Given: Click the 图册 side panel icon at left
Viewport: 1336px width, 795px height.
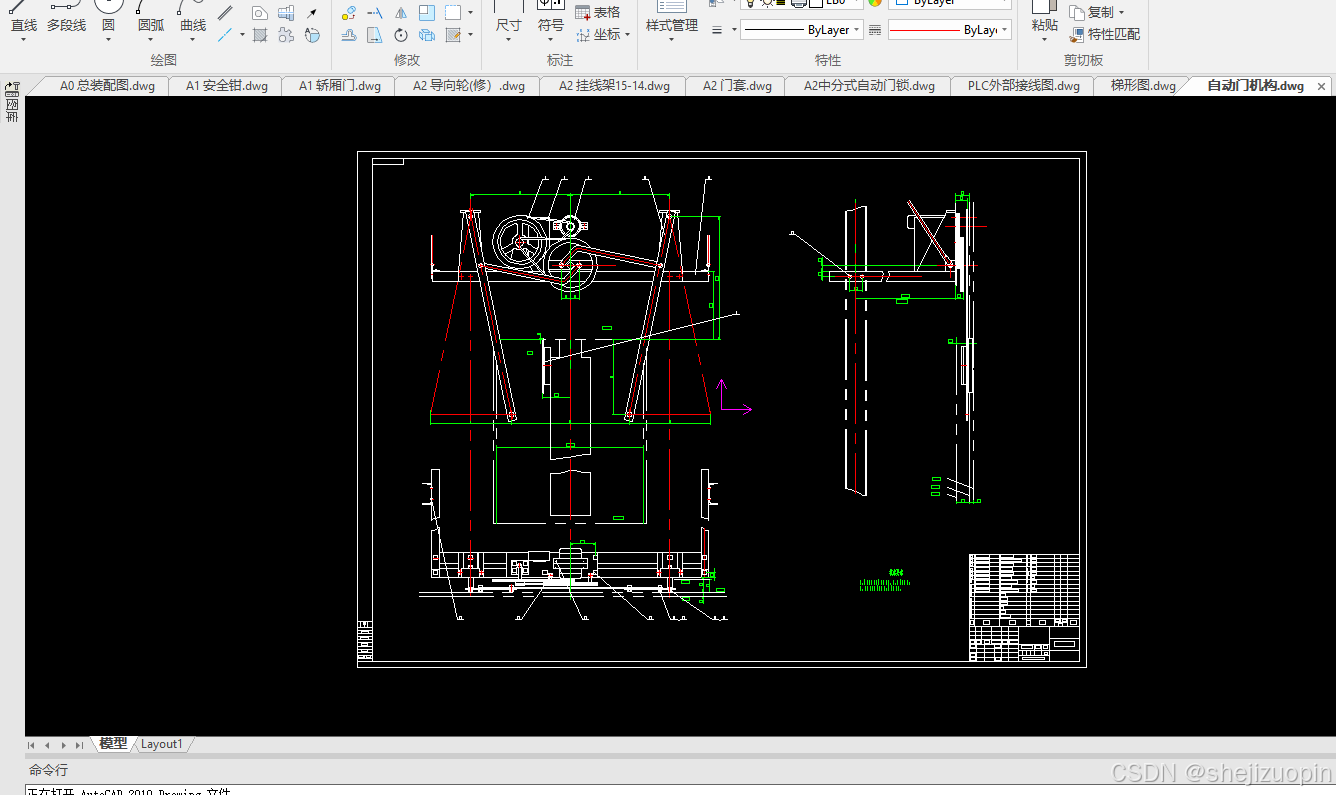Looking at the screenshot, I should click(12, 104).
